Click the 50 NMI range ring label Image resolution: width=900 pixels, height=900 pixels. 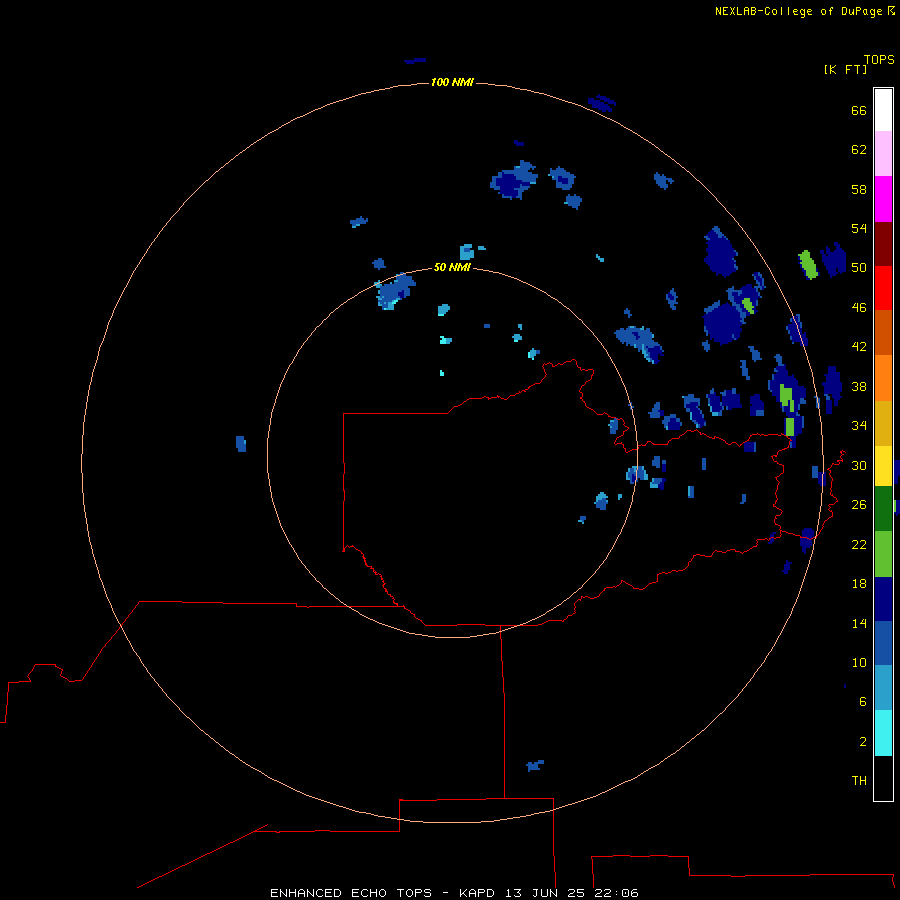pos(452,267)
